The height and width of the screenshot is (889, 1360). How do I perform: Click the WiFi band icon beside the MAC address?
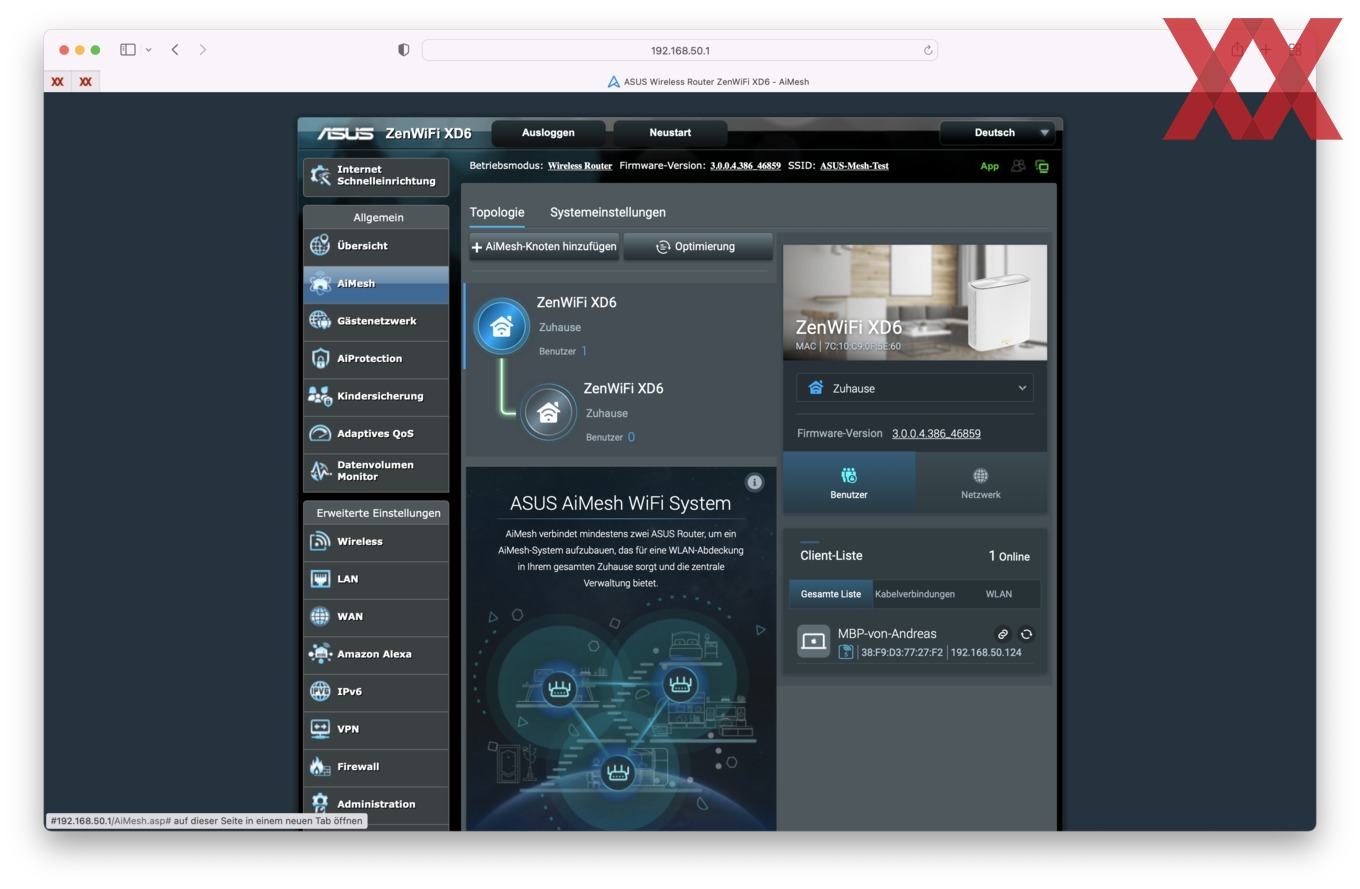click(846, 652)
